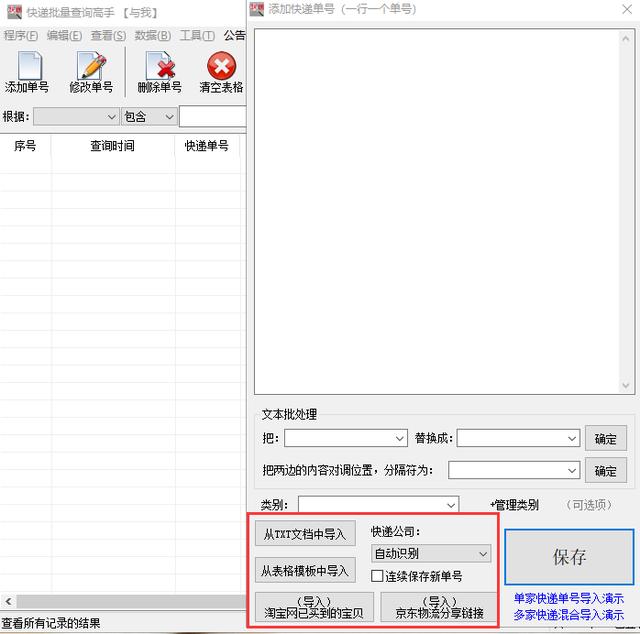Expand the 把 find-text dropdown

click(400, 438)
